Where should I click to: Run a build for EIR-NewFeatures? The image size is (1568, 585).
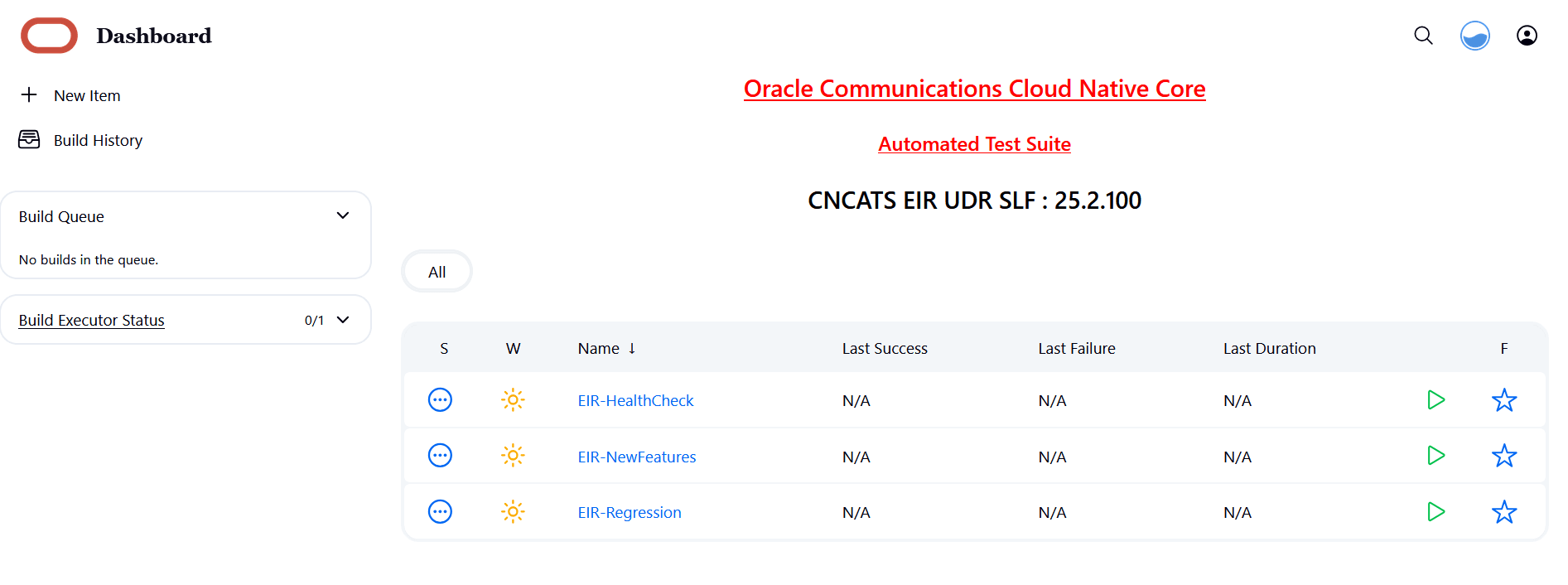[1436, 456]
